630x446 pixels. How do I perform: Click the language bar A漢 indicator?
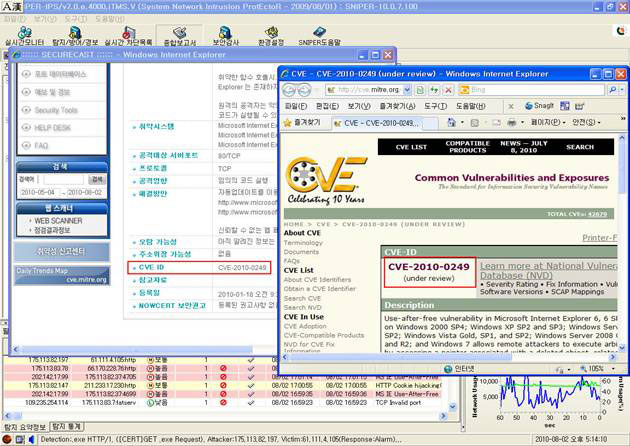click(x=11, y=6)
